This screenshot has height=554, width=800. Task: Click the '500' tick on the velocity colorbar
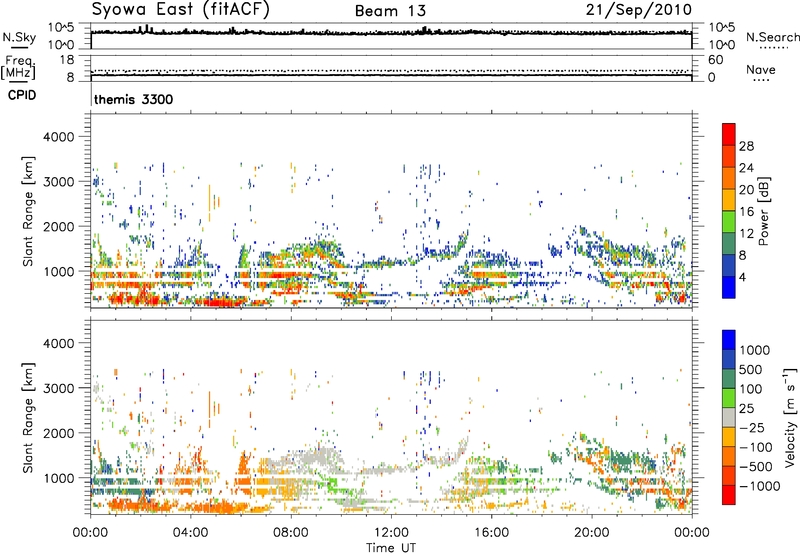[753, 369]
